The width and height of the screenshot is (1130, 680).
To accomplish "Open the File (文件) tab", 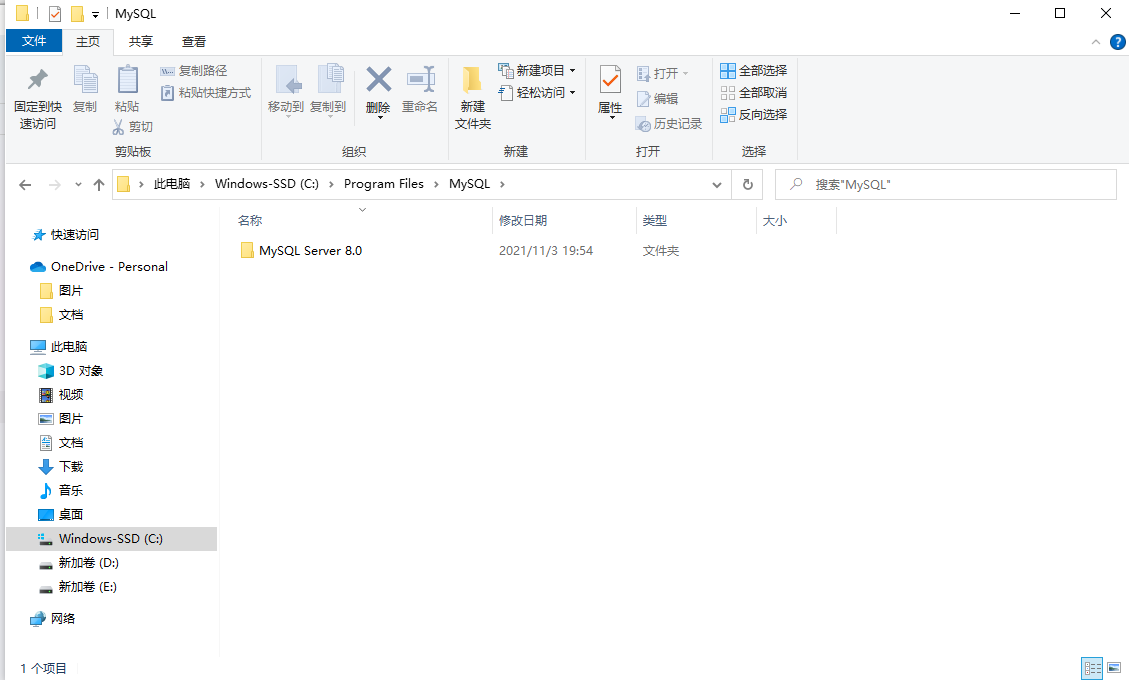I will click(34, 41).
